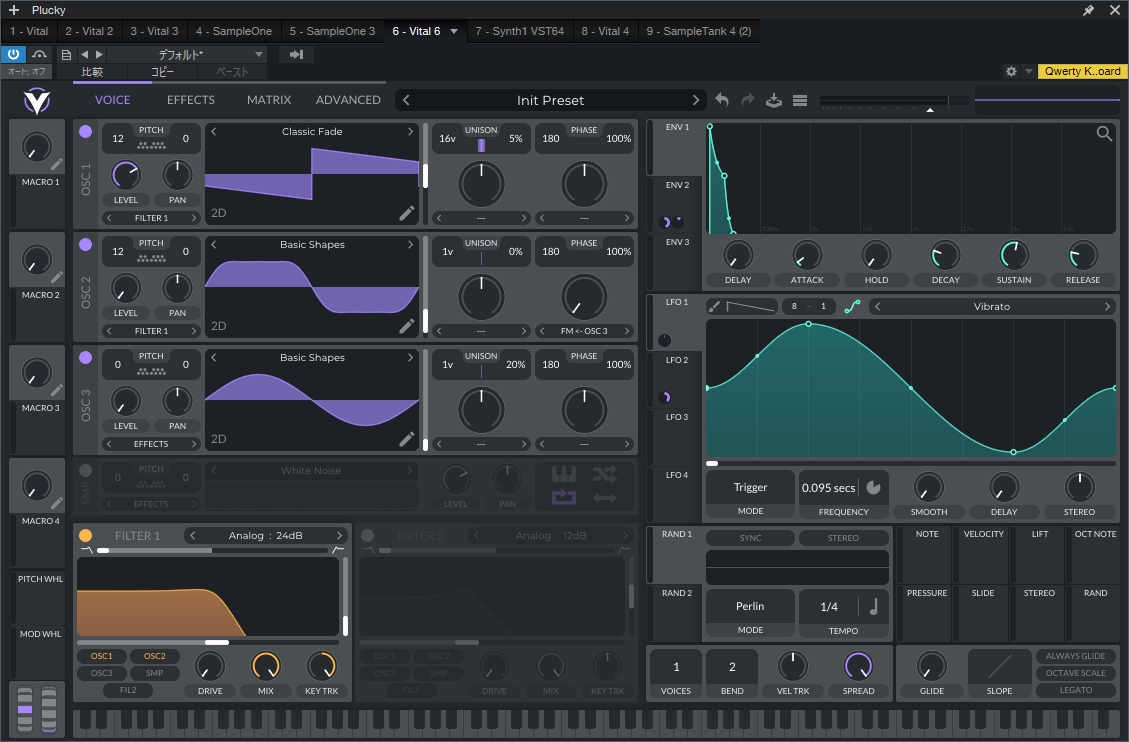Open the Init Preset selector
Image resolution: width=1129 pixels, height=742 pixels.
(550, 100)
